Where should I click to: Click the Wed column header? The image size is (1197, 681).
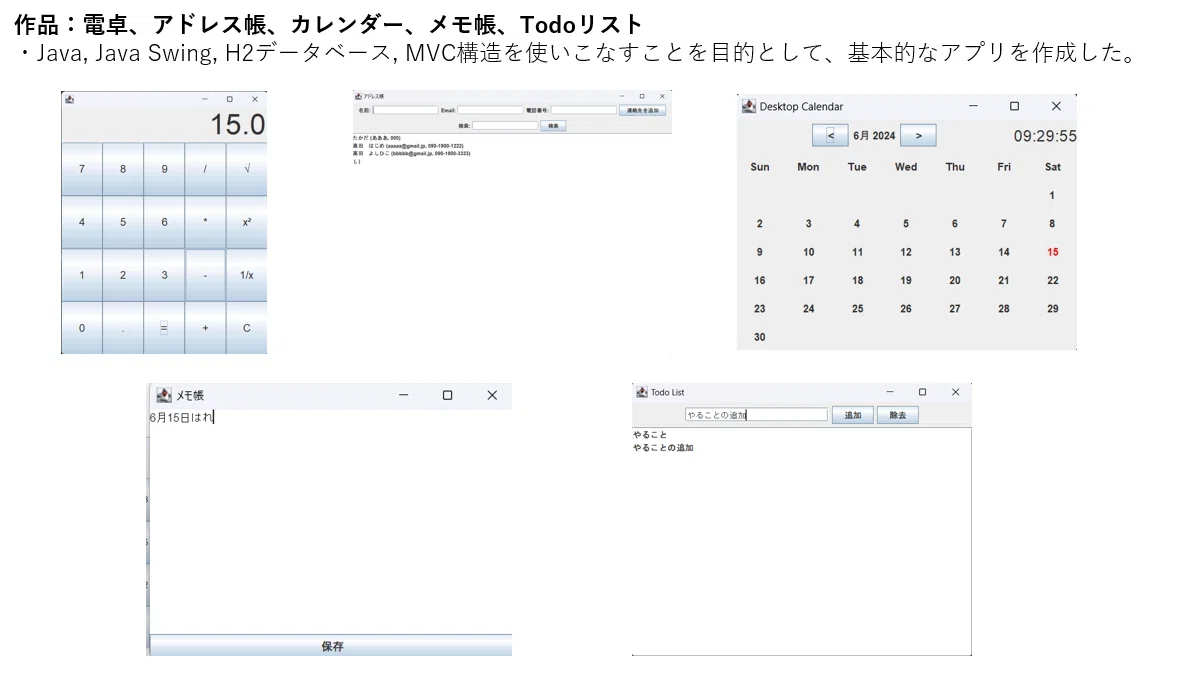pos(906,166)
